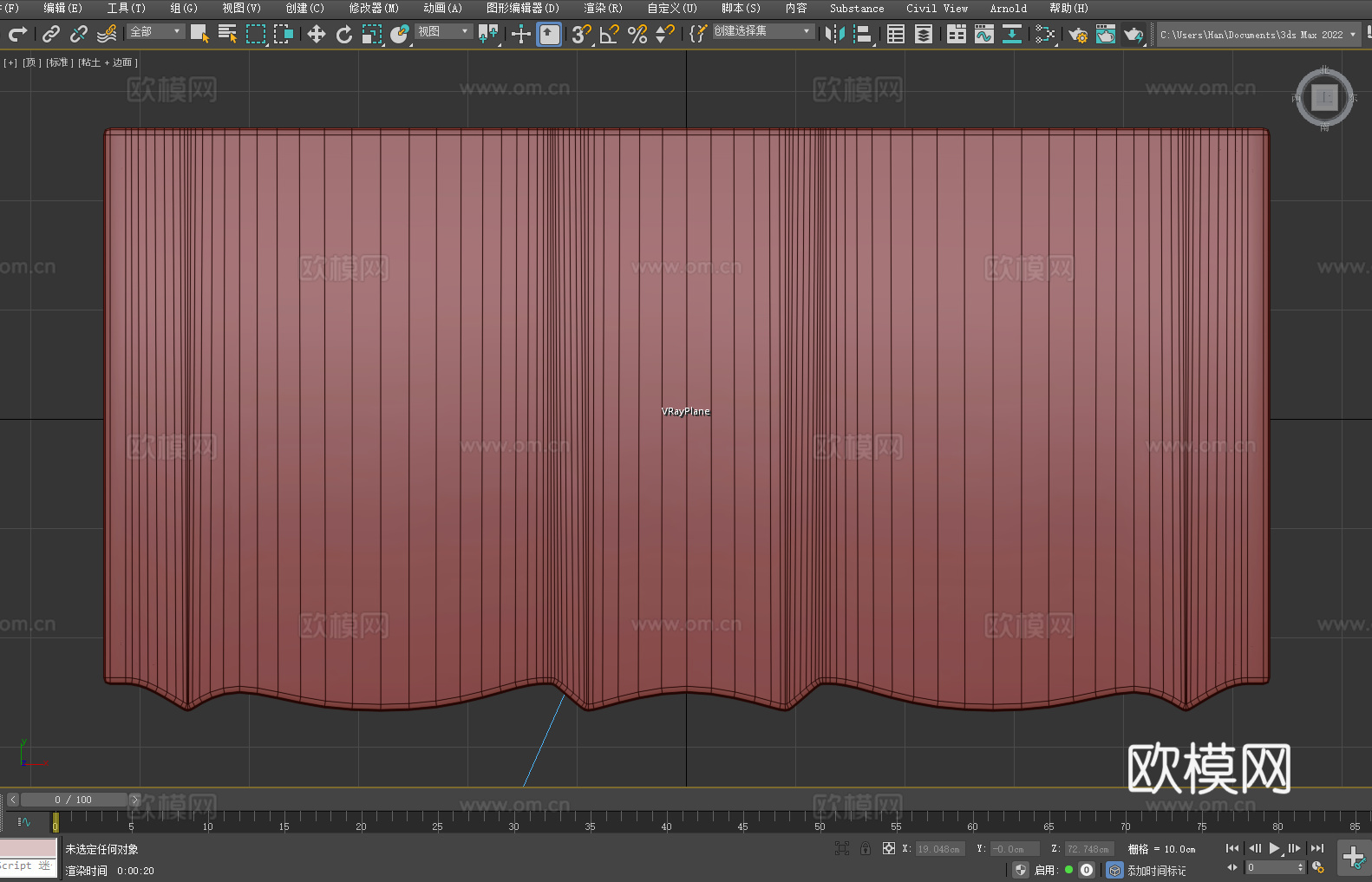This screenshot has width=1372, height=882.
Task: Toggle 3D Snaps icon
Action: click(582, 34)
